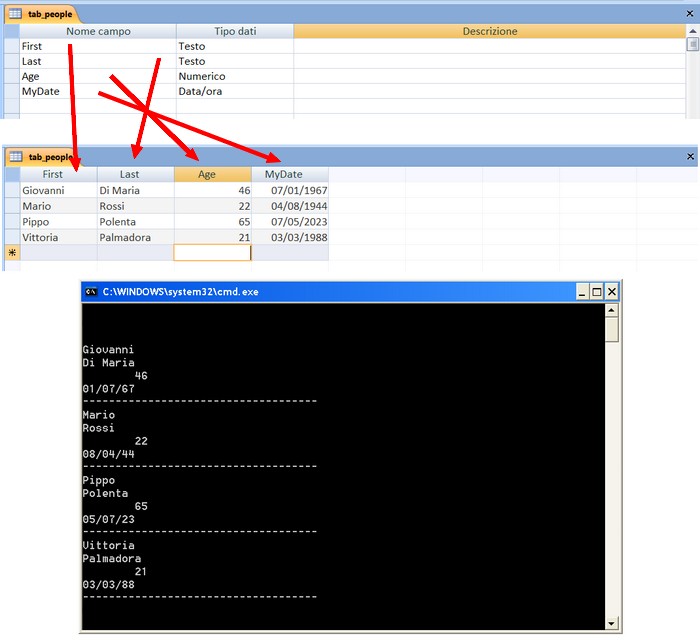Click cmd.exe scrollbar down arrow
Image resolution: width=700 pixels, height=644 pixels.
pos(612,623)
